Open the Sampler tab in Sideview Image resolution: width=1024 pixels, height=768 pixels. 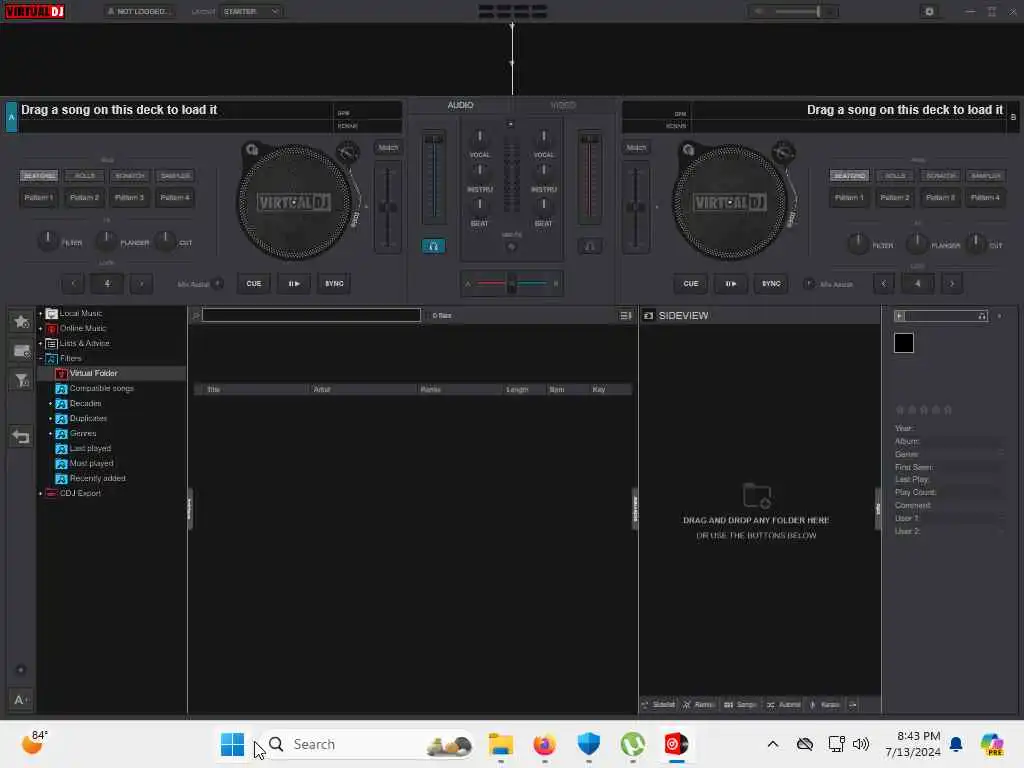click(x=740, y=705)
